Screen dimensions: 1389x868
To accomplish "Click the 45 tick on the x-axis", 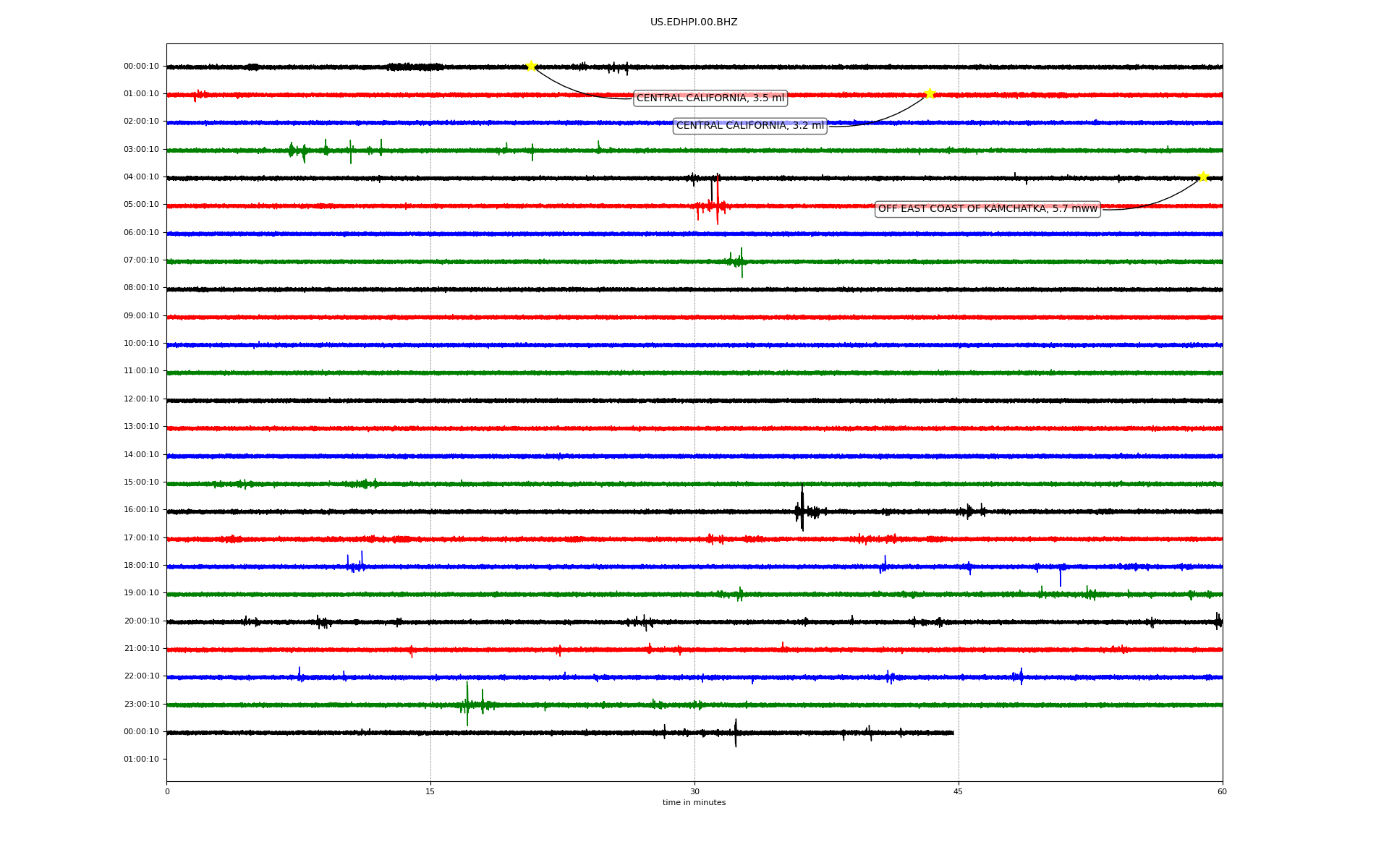I will tap(958, 791).
